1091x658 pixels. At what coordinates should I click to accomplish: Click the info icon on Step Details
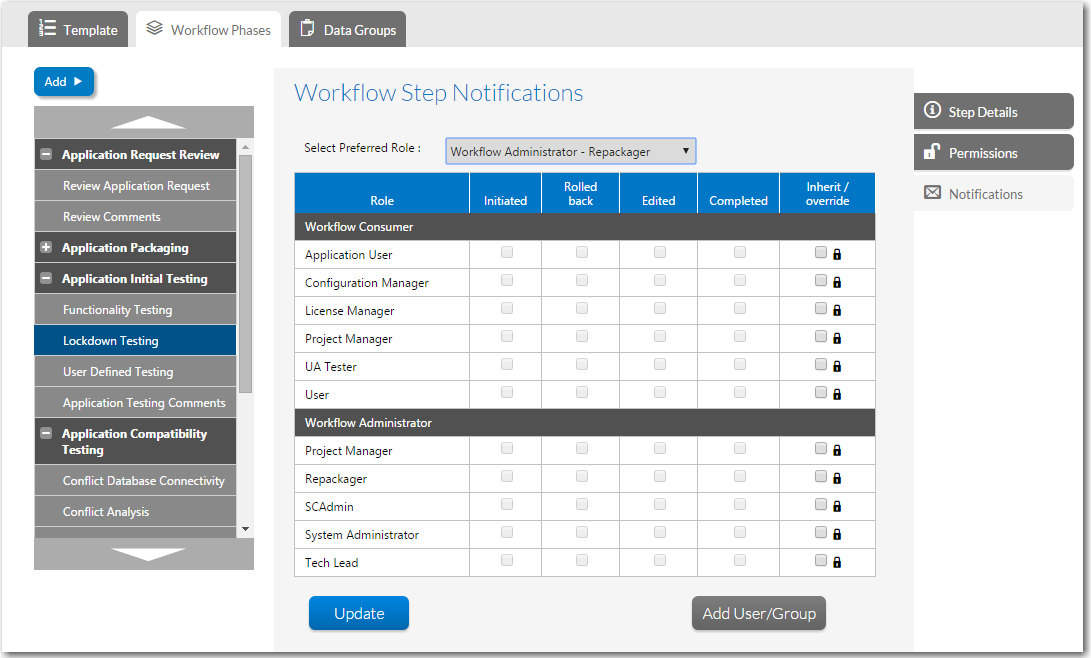pyautogui.click(x=932, y=111)
